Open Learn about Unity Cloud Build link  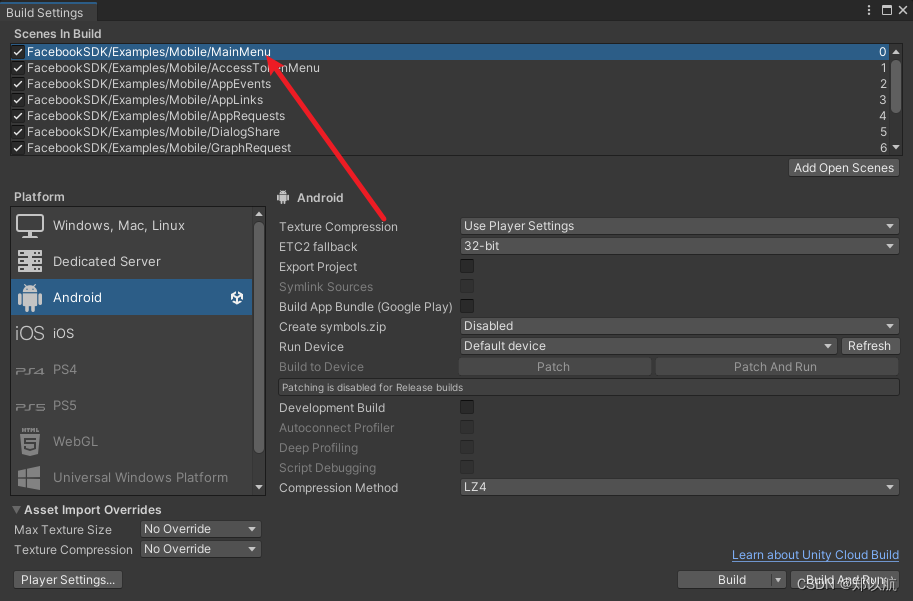pyautogui.click(x=815, y=555)
